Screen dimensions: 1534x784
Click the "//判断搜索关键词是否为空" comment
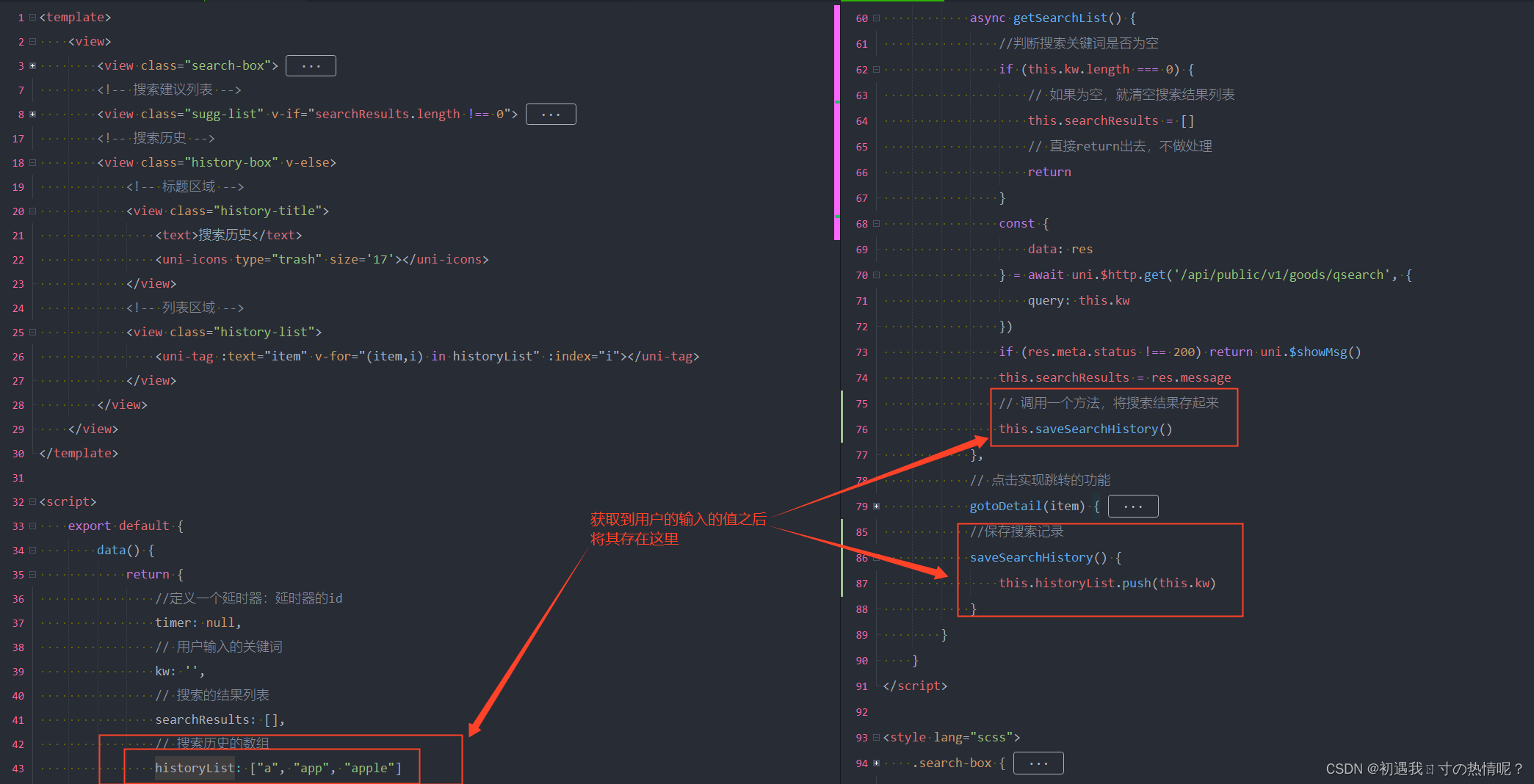pos(1079,43)
